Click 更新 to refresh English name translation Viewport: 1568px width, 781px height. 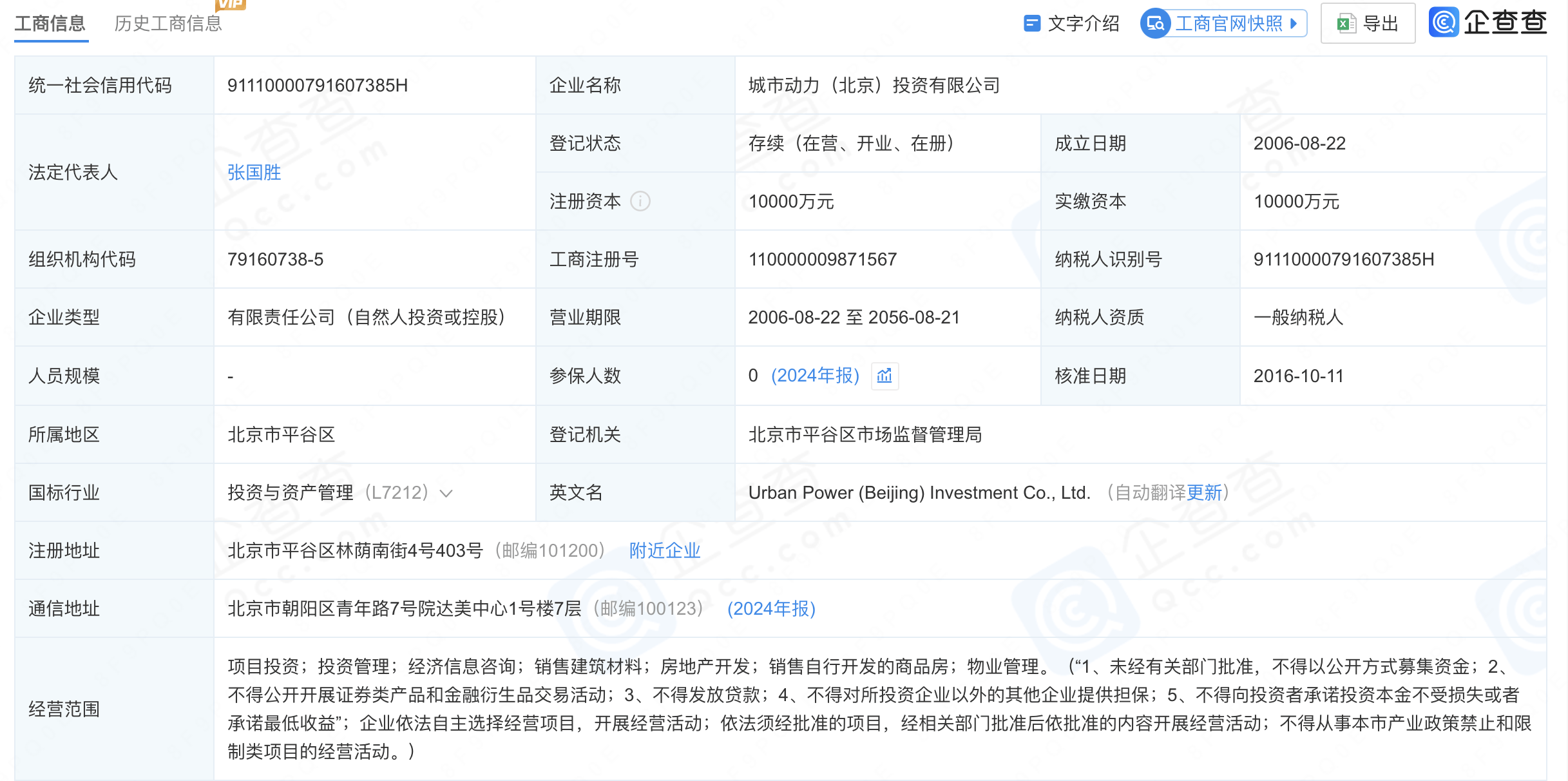(x=1206, y=493)
